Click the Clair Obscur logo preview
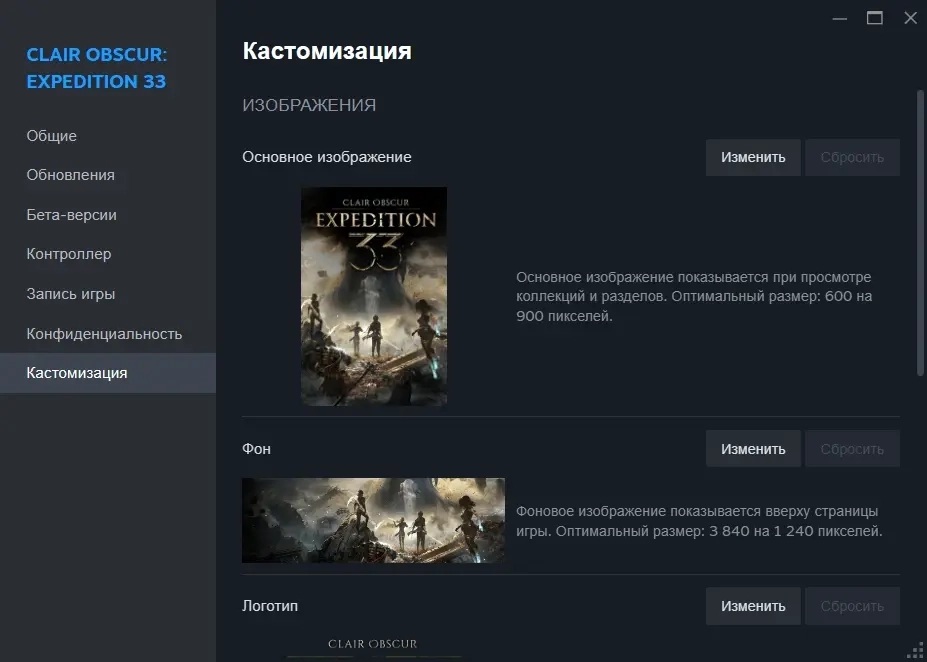Viewport: 927px width, 662px height. [373, 648]
